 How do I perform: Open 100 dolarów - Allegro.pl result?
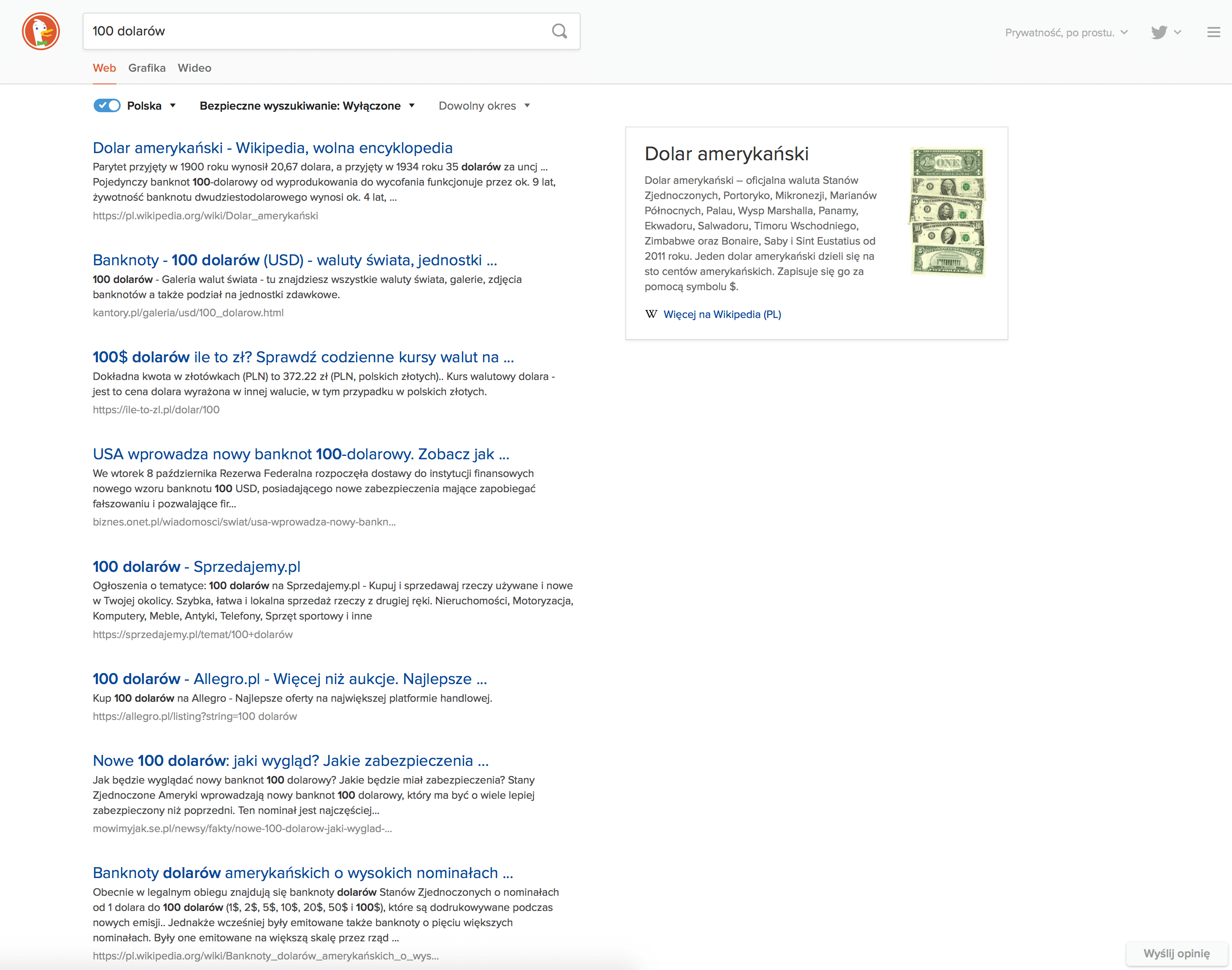coord(290,679)
